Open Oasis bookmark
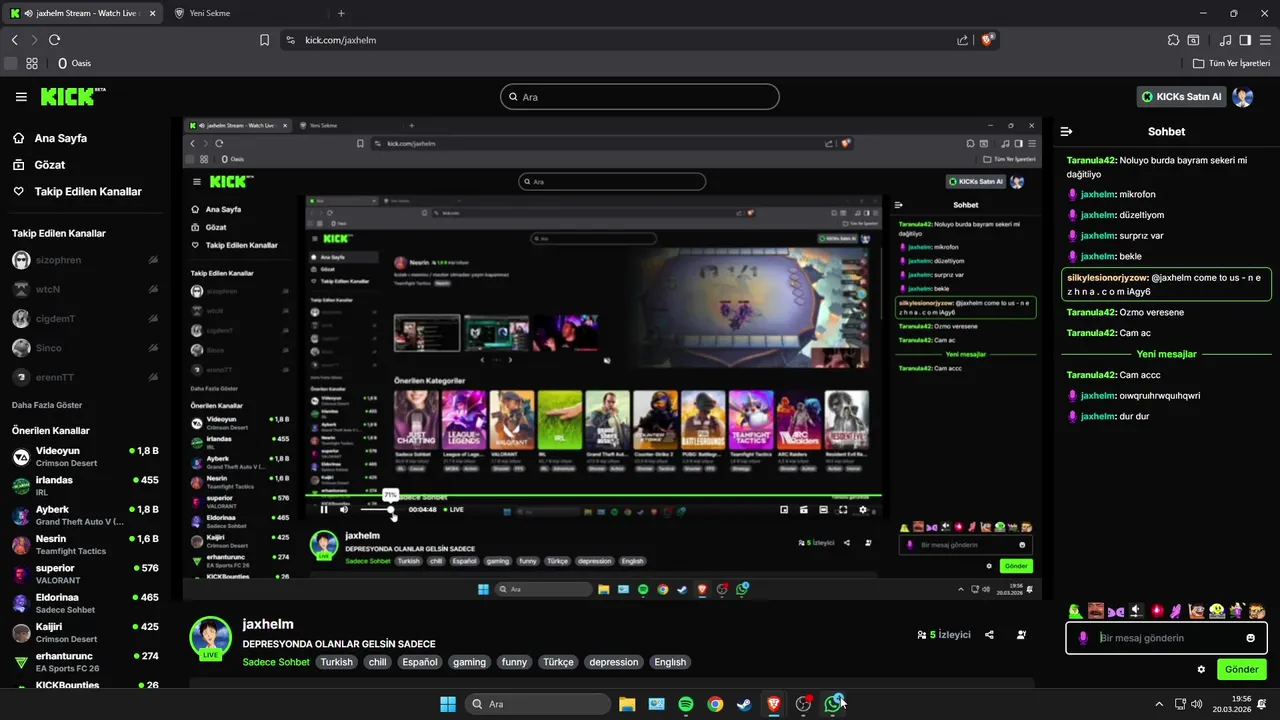 tap(74, 63)
